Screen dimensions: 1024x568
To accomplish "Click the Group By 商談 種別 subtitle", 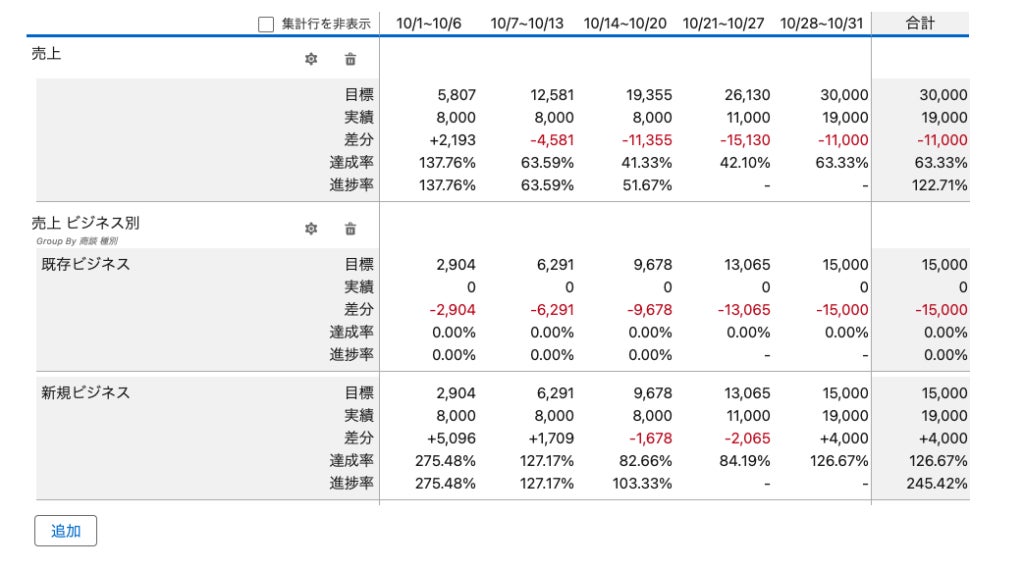I will coord(77,241).
